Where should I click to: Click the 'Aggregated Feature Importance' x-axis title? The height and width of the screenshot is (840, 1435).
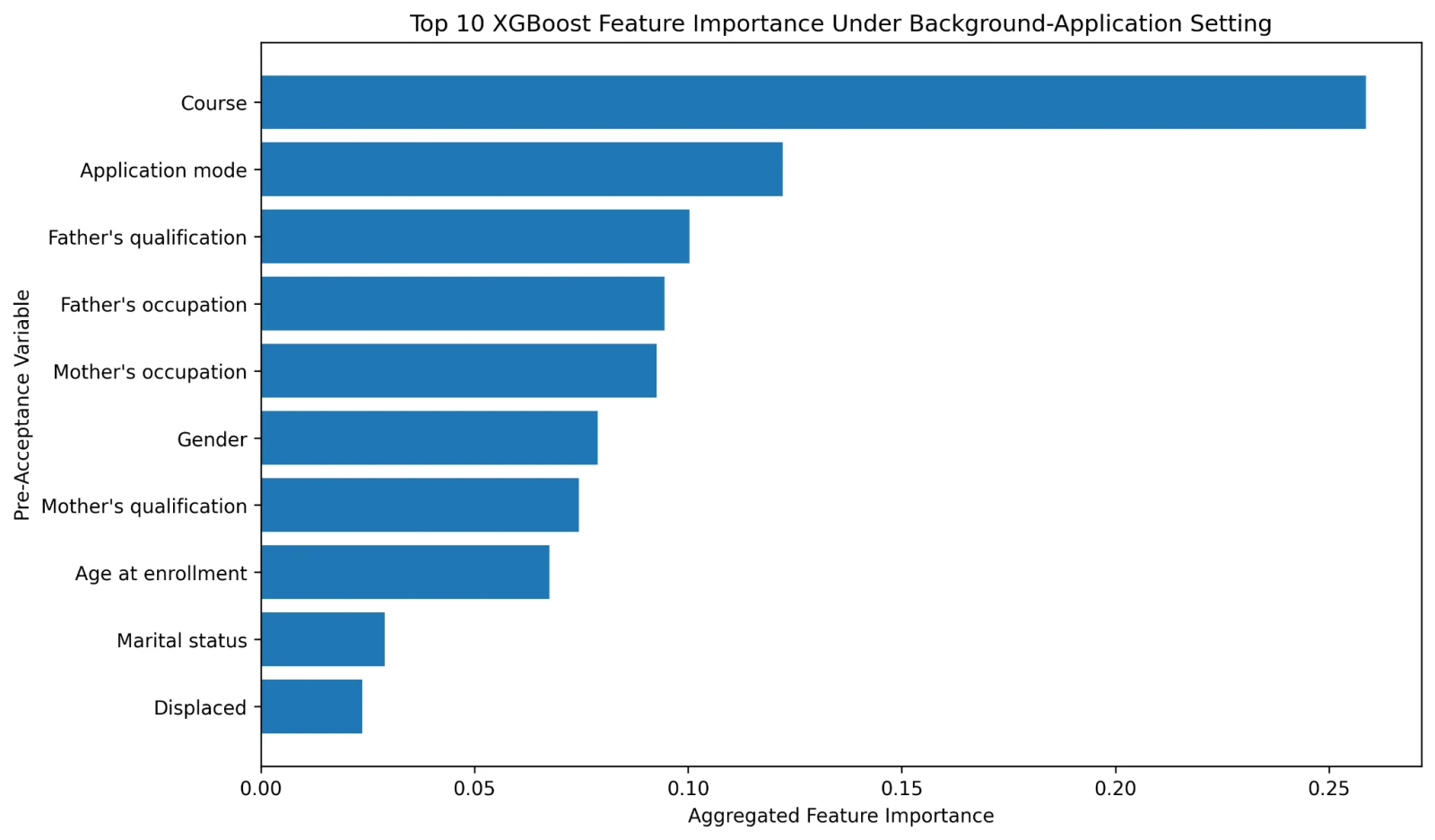(840, 816)
